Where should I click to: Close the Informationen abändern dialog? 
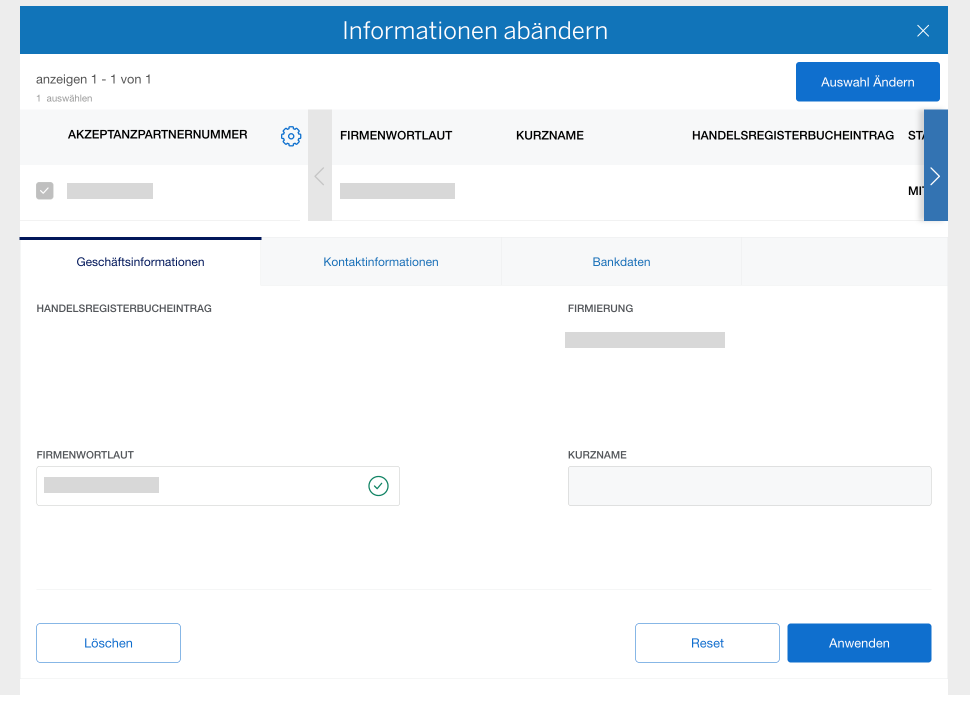(x=923, y=30)
